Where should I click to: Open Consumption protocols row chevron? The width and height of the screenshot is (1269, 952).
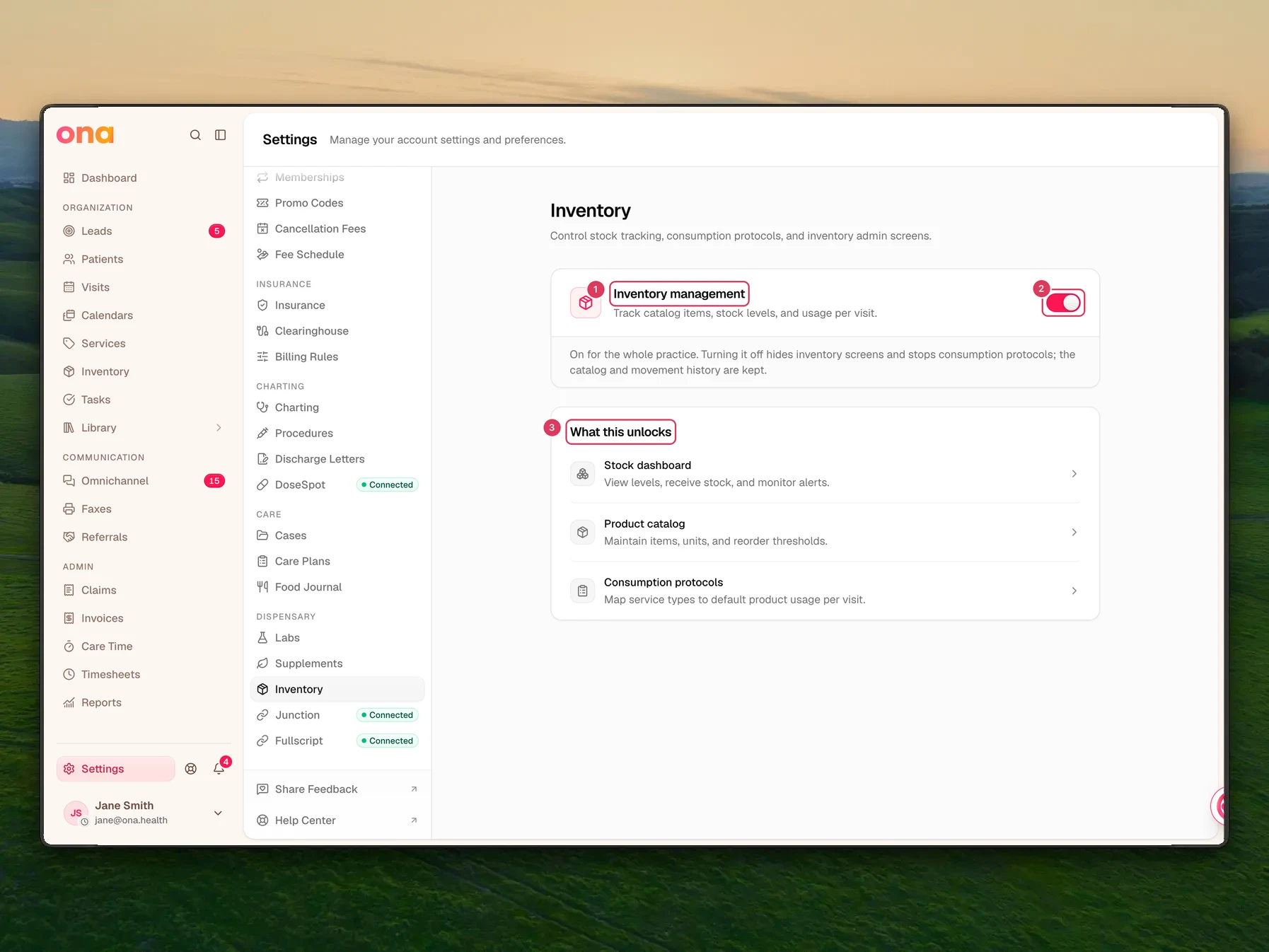[x=1074, y=591]
